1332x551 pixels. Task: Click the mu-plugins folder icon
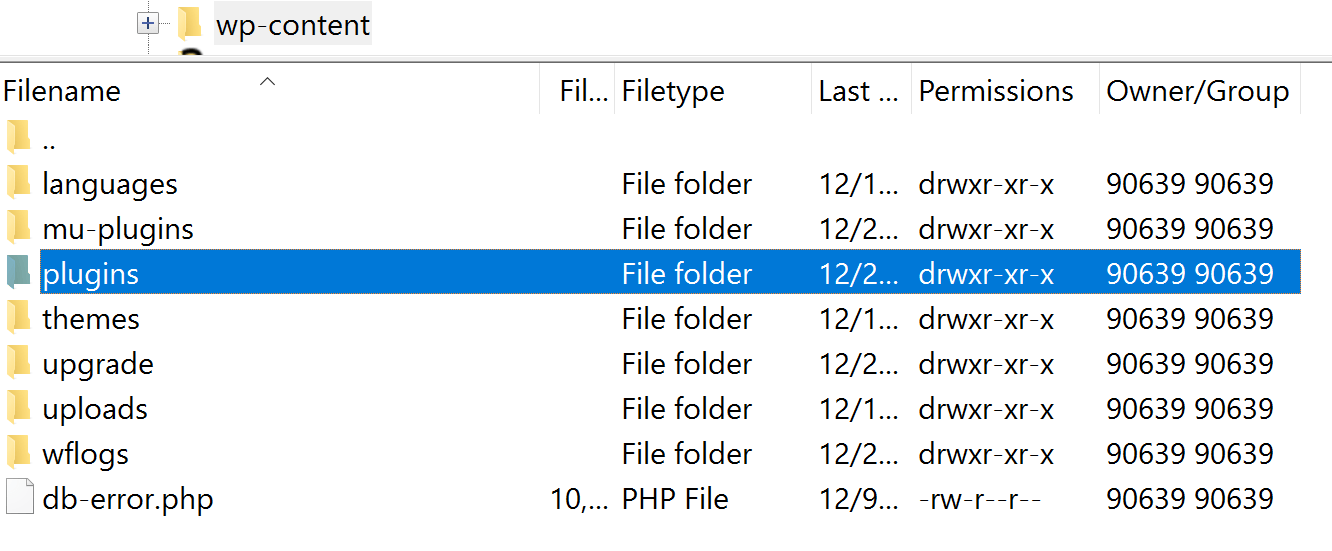19,228
